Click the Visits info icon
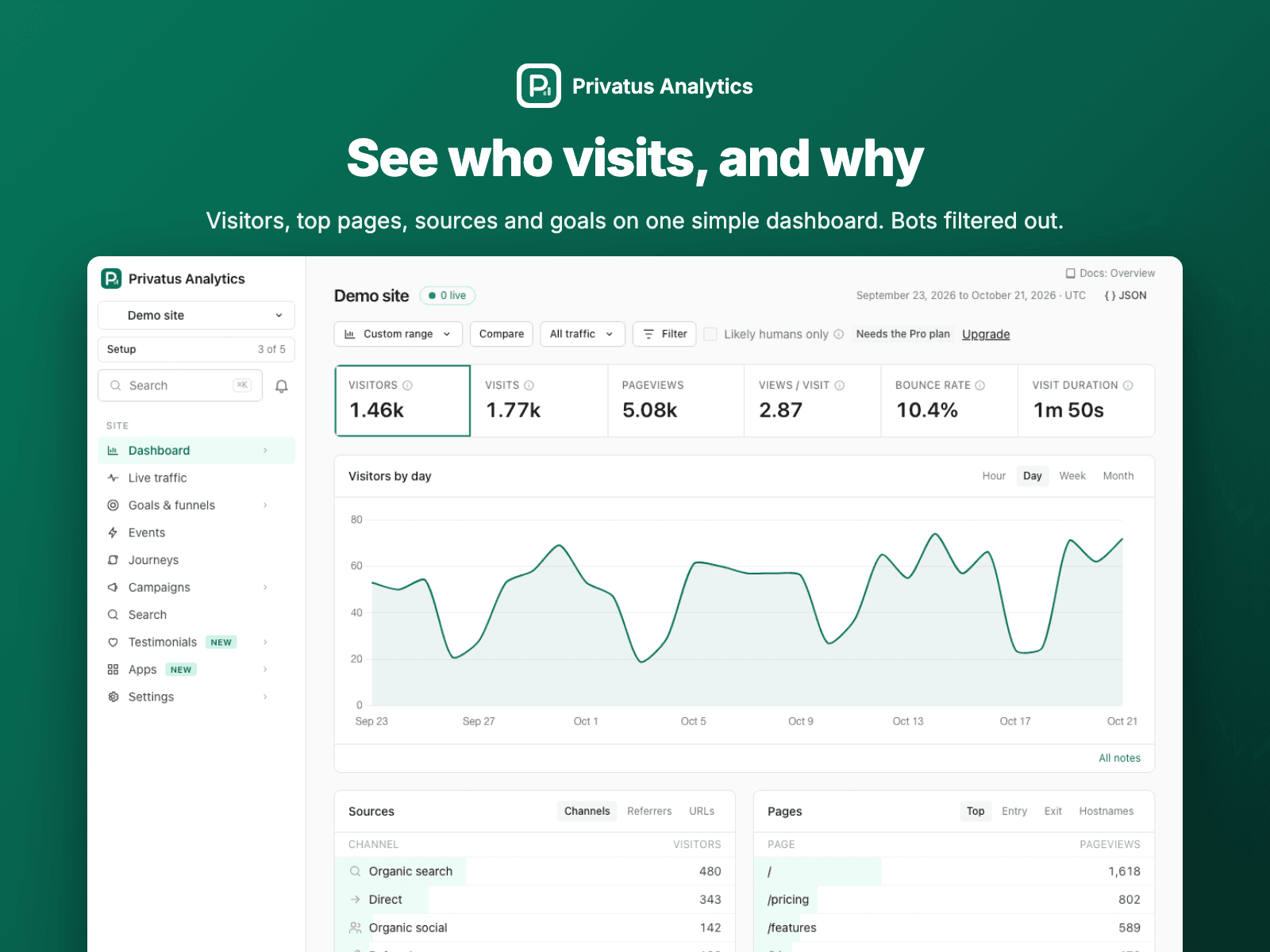The height and width of the screenshot is (952, 1270). click(x=529, y=386)
